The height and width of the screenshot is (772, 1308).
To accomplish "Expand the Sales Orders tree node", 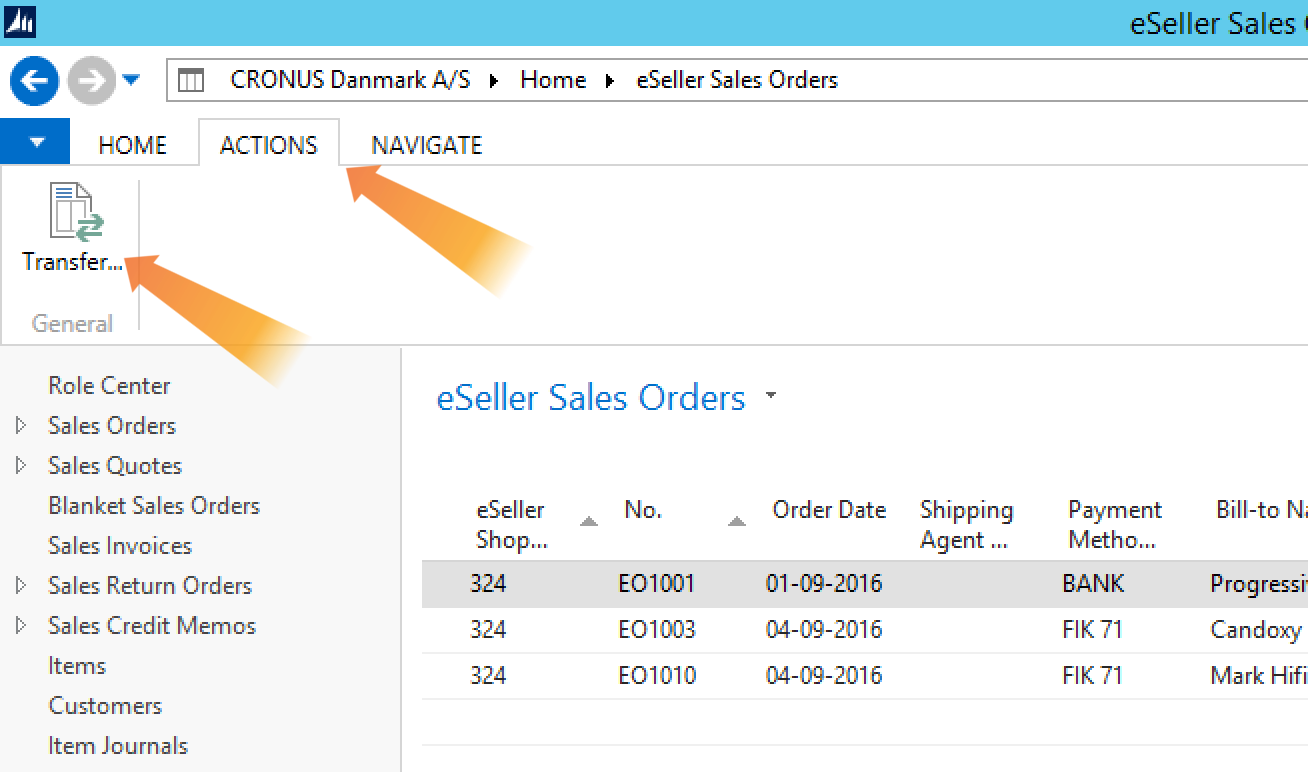I will 21,426.
